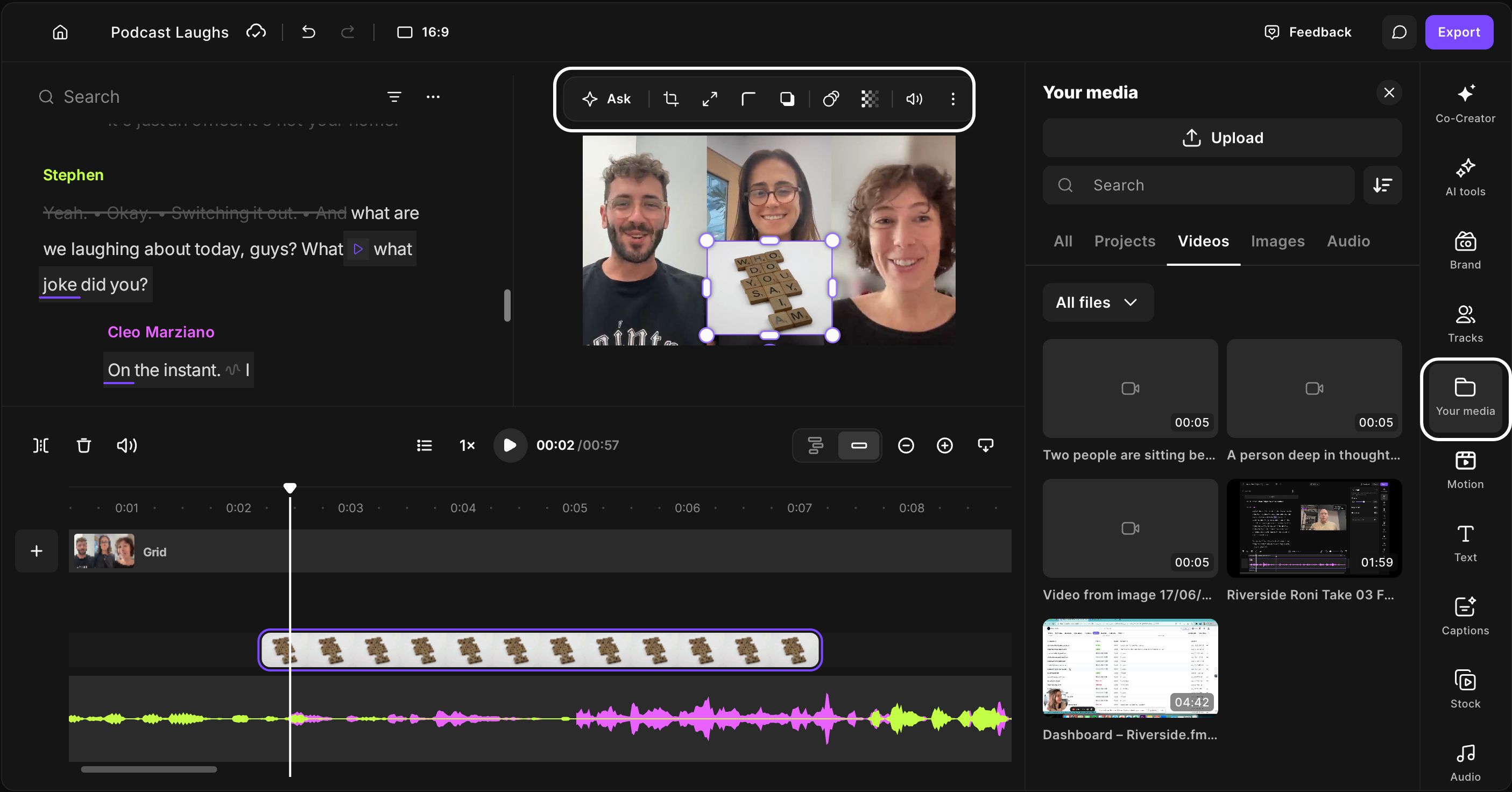This screenshot has height=792, width=1512.
Task: Select the Dashboard – Riverside.fm video
Action: click(x=1130, y=668)
